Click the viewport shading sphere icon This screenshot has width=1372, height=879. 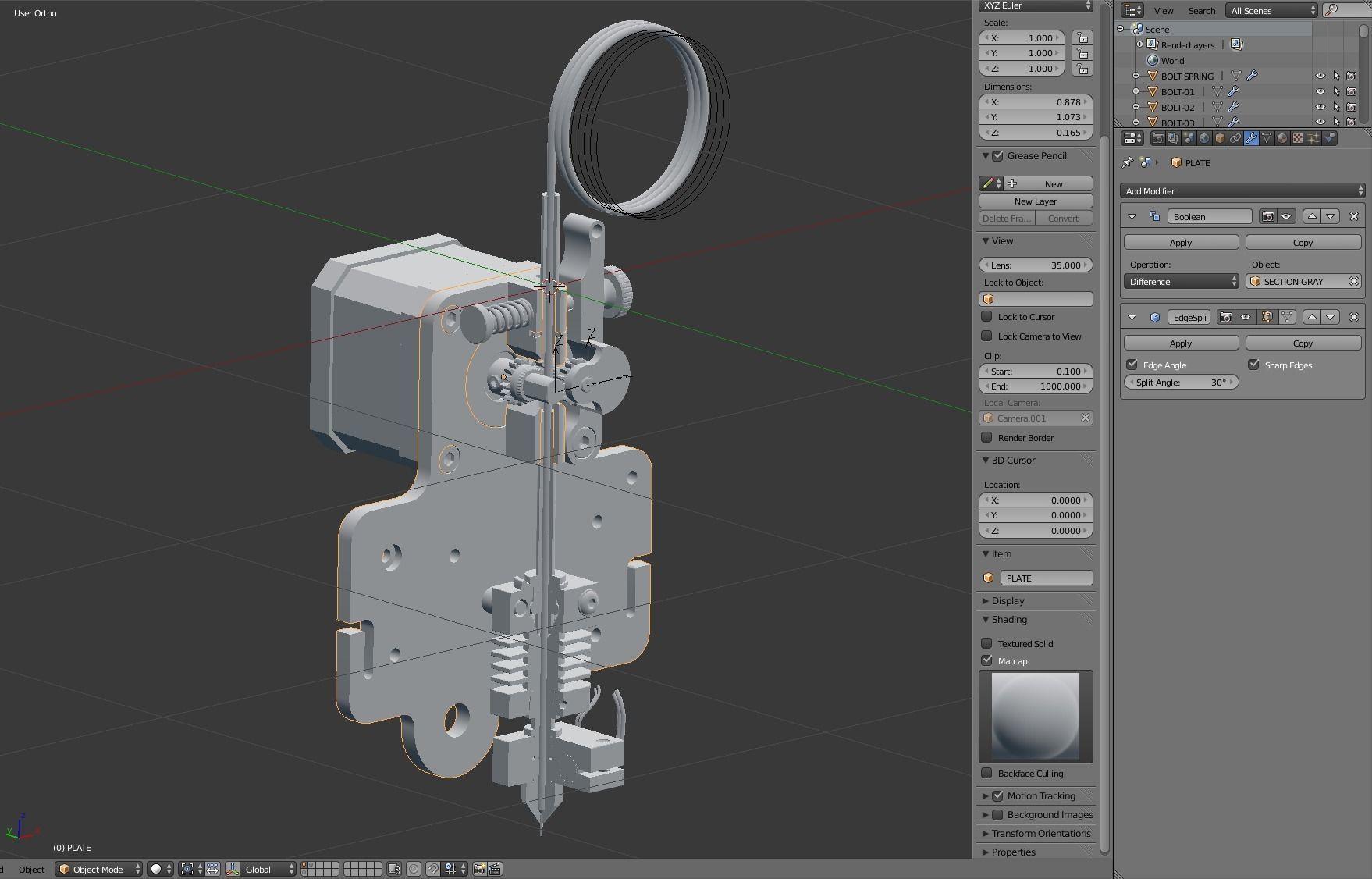pyautogui.click(x=160, y=869)
